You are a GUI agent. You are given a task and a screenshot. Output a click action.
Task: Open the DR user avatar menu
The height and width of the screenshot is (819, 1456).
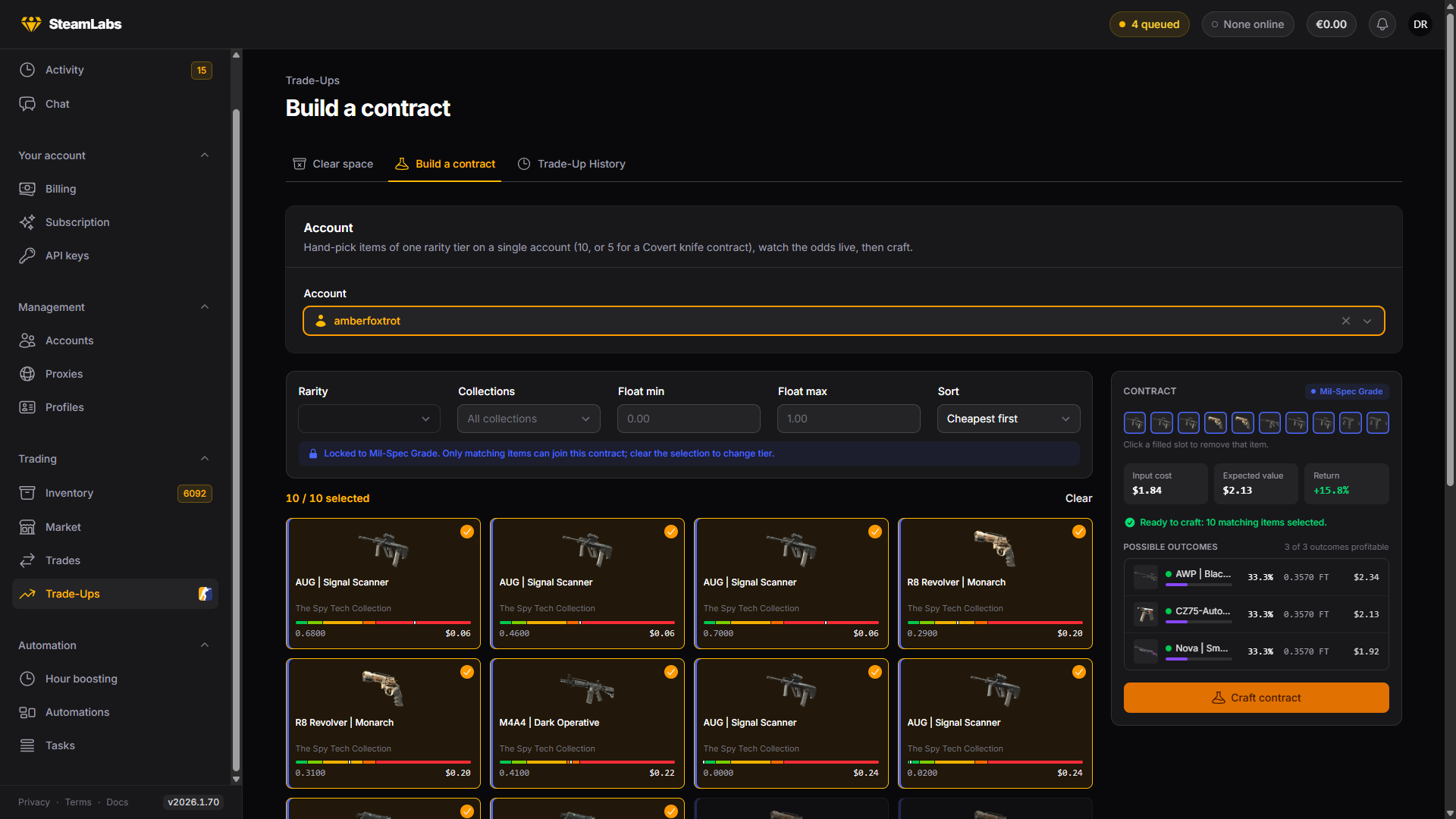click(1420, 24)
